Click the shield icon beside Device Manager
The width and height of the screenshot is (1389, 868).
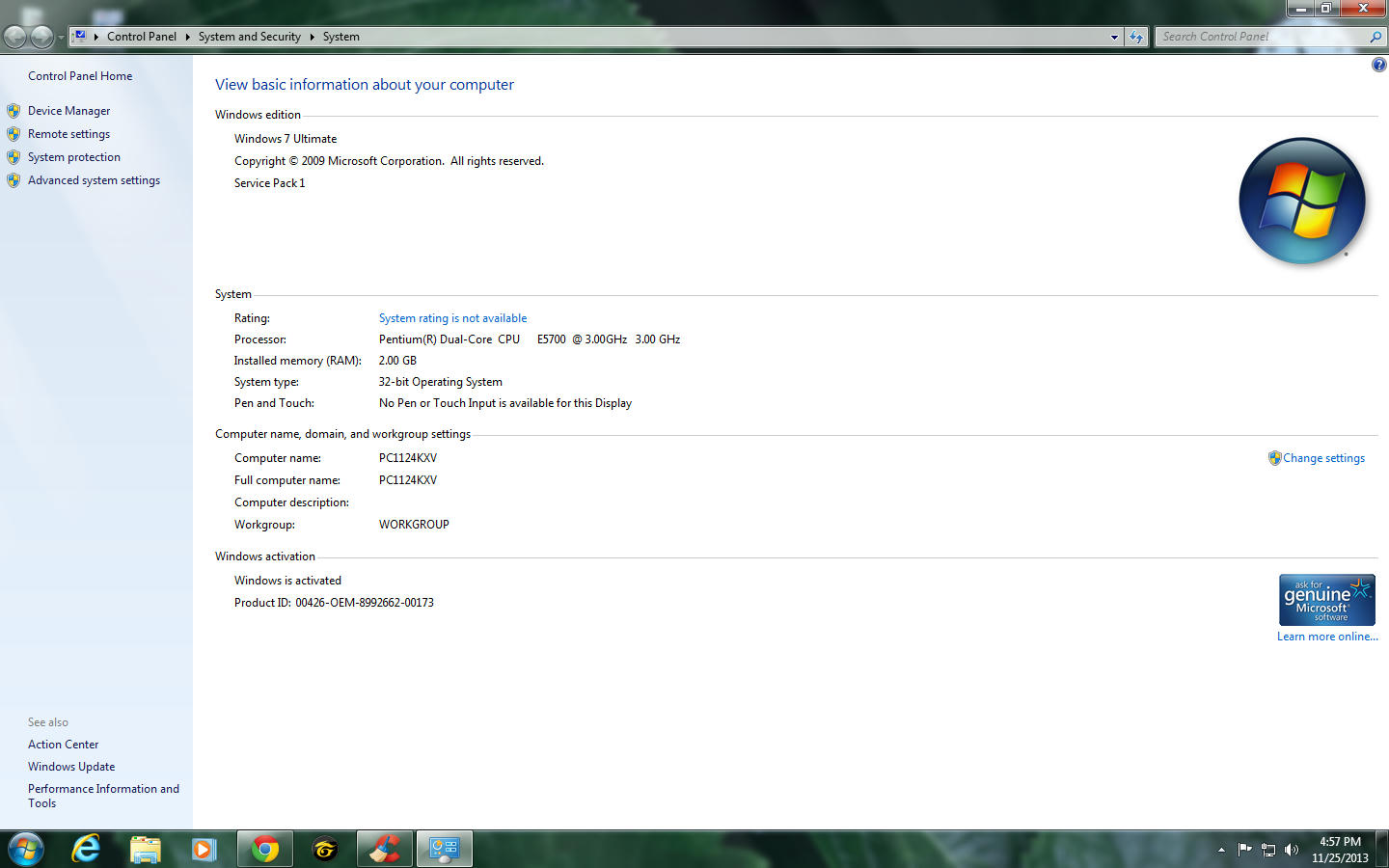14,111
